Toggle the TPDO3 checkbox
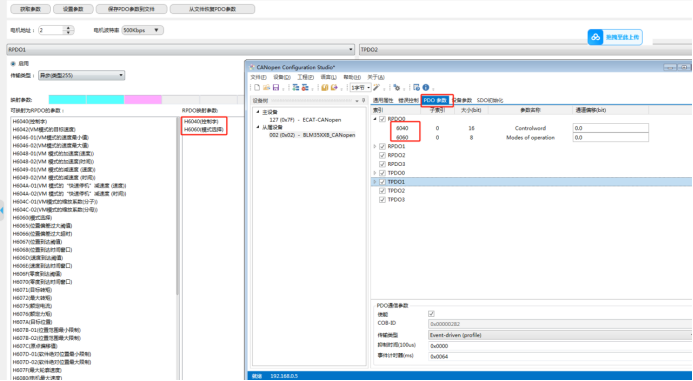 point(383,200)
